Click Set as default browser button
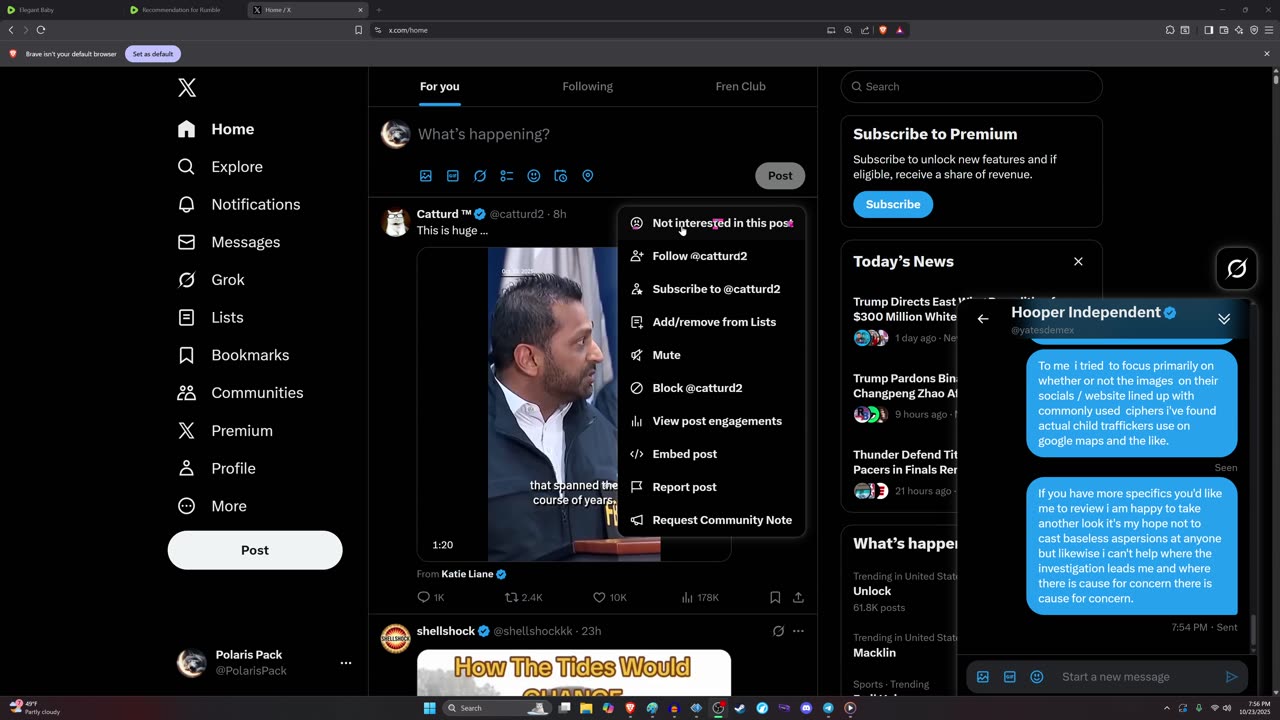The height and width of the screenshot is (720, 1280). coord(153,54)
